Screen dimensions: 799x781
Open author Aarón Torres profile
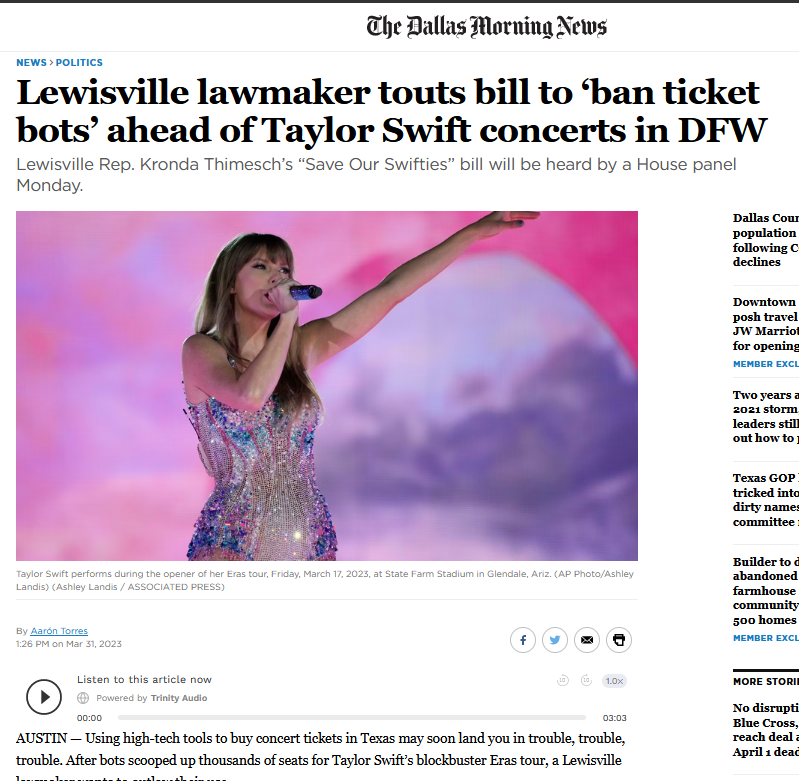click(59, 631)
